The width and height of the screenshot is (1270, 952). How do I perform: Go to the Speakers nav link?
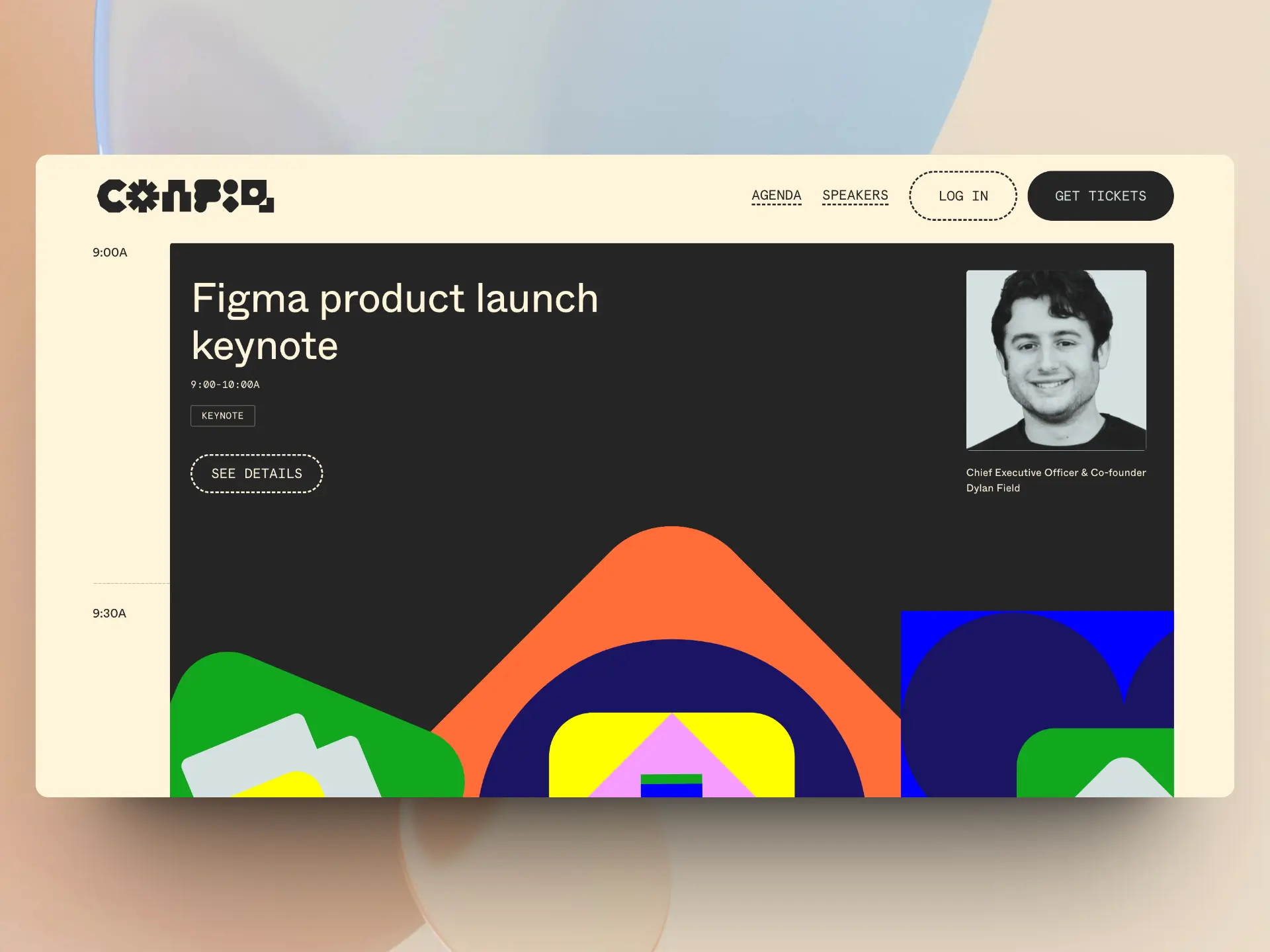point(855,196)
